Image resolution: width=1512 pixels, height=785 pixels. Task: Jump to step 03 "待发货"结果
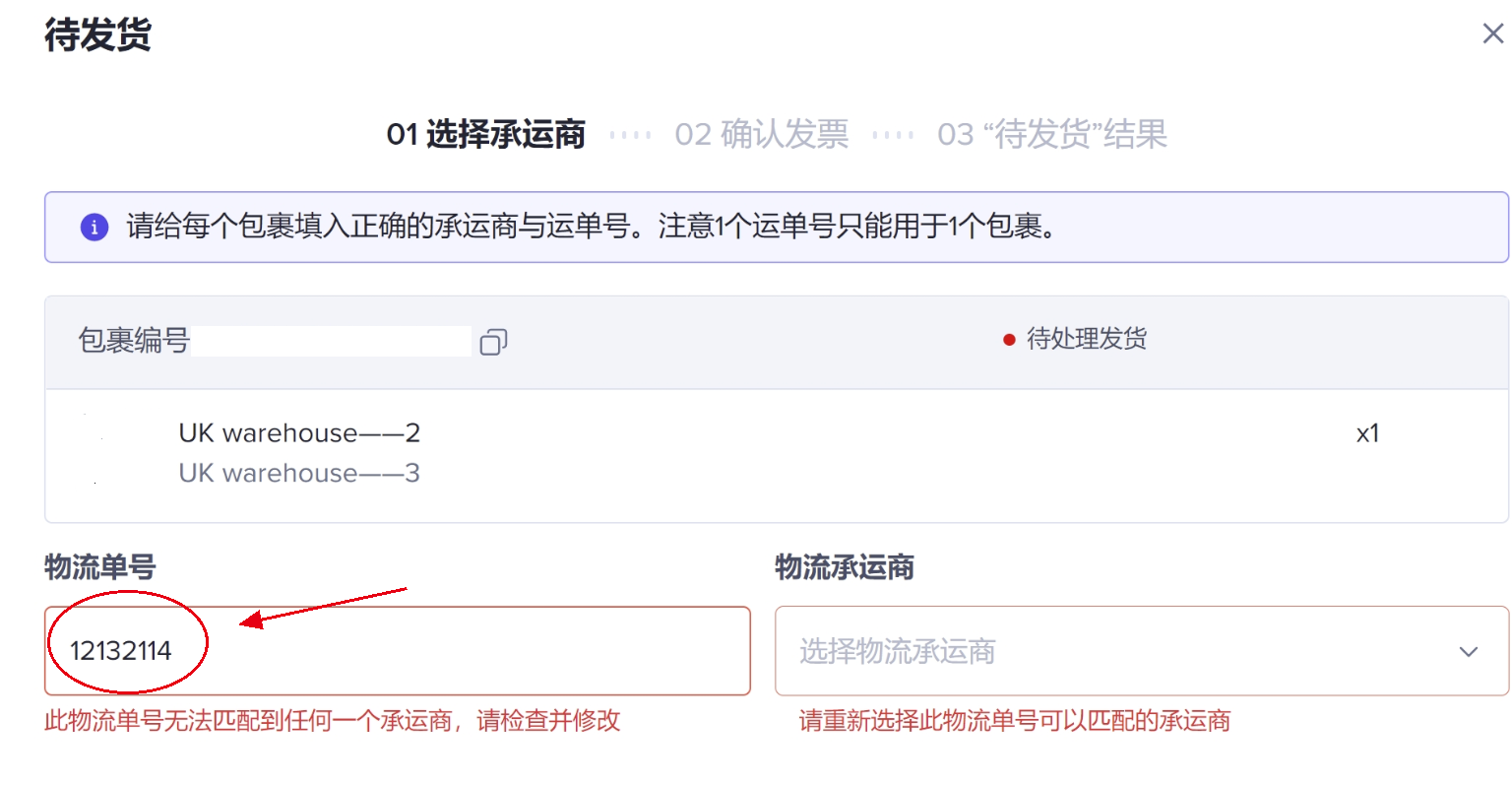pyautogui.click(x=1051, y=134)
